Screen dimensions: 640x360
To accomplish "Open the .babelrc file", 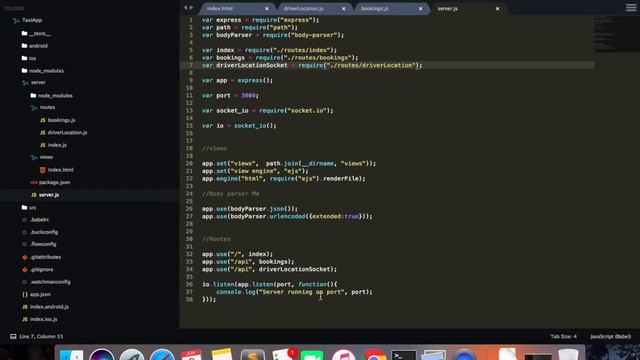I will (x=40, y=220).
